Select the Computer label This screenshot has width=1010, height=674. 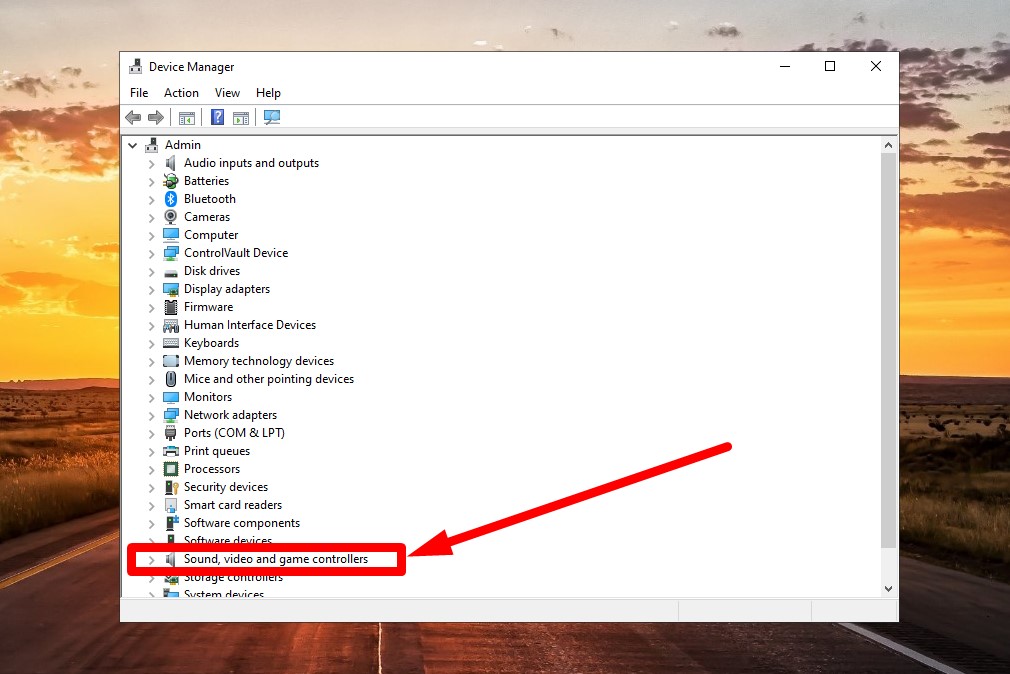tap(211, 235)
